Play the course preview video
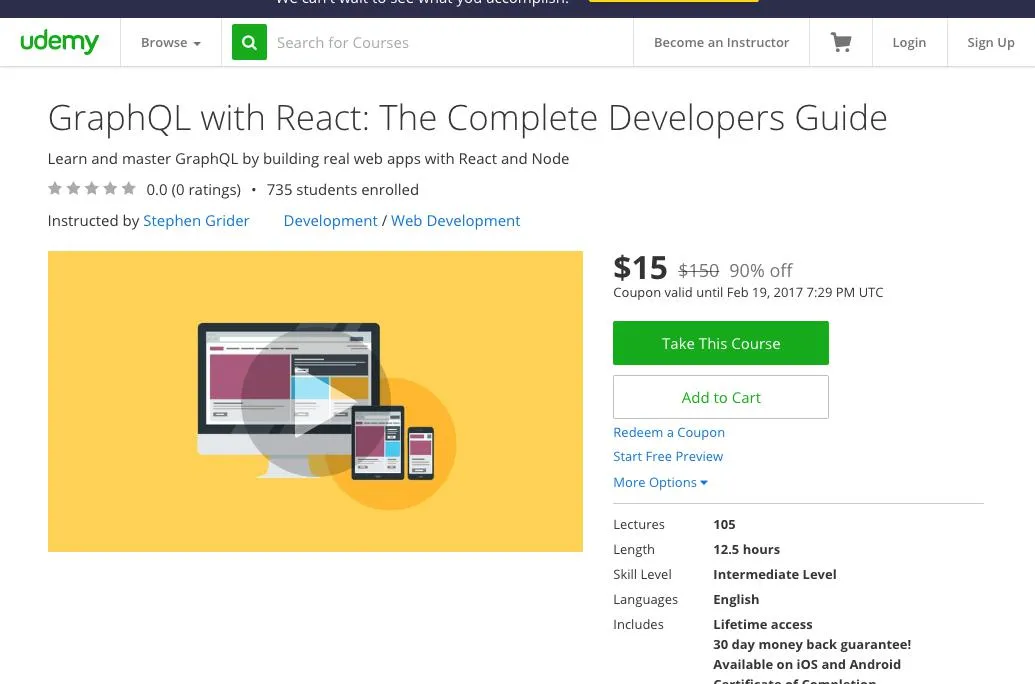Image resolution: width=1035 pixels, height=684 pixels. (x=315, y=402)
